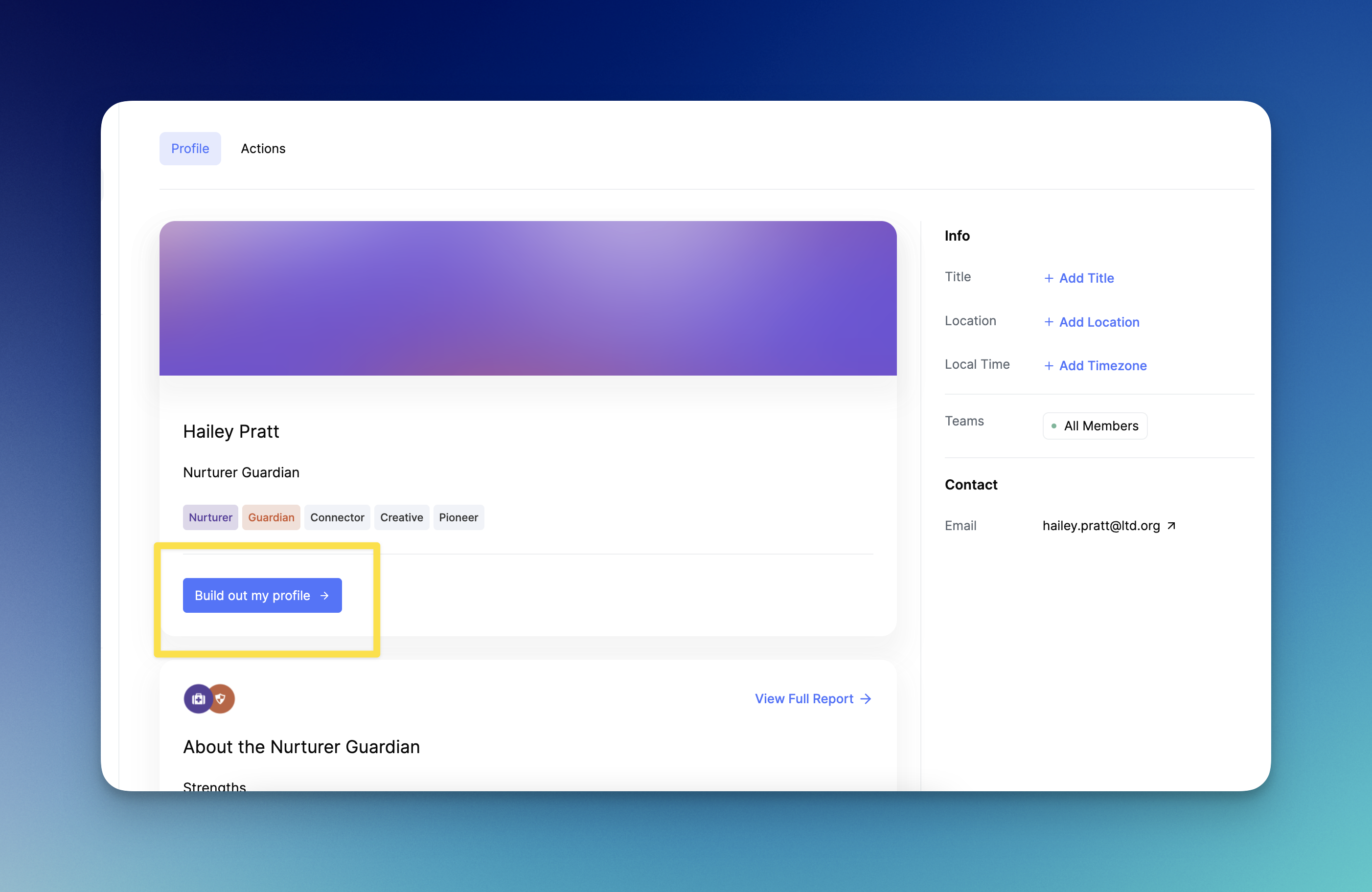Click the Info section heading
1372x892 pixels.
[957, 236]
